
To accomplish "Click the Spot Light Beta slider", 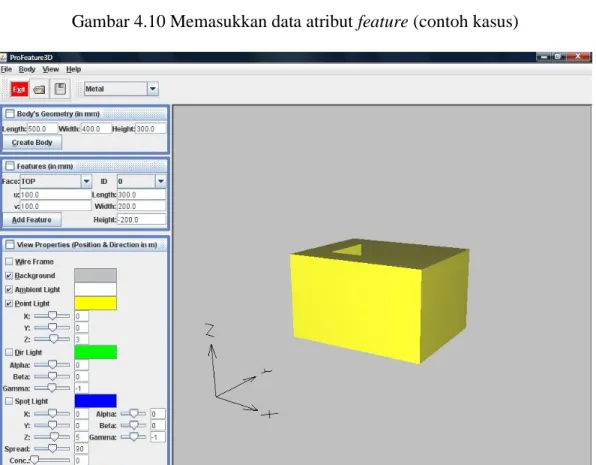I will [x=133, y=425].
